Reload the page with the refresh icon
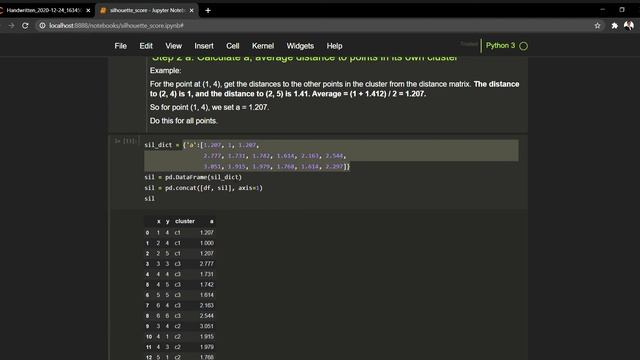 (x=25, y=25)
